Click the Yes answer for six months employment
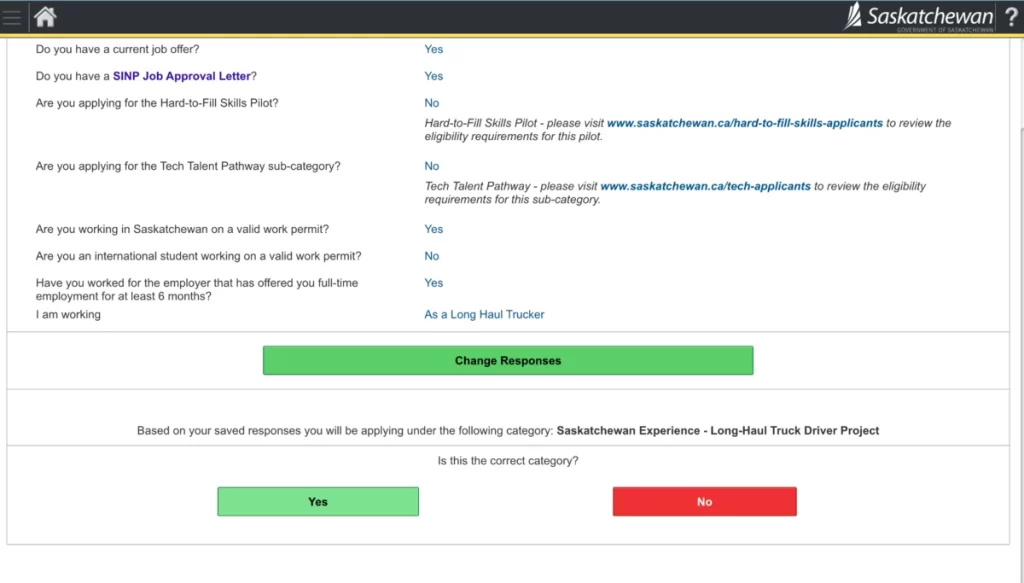 (433, 283)
